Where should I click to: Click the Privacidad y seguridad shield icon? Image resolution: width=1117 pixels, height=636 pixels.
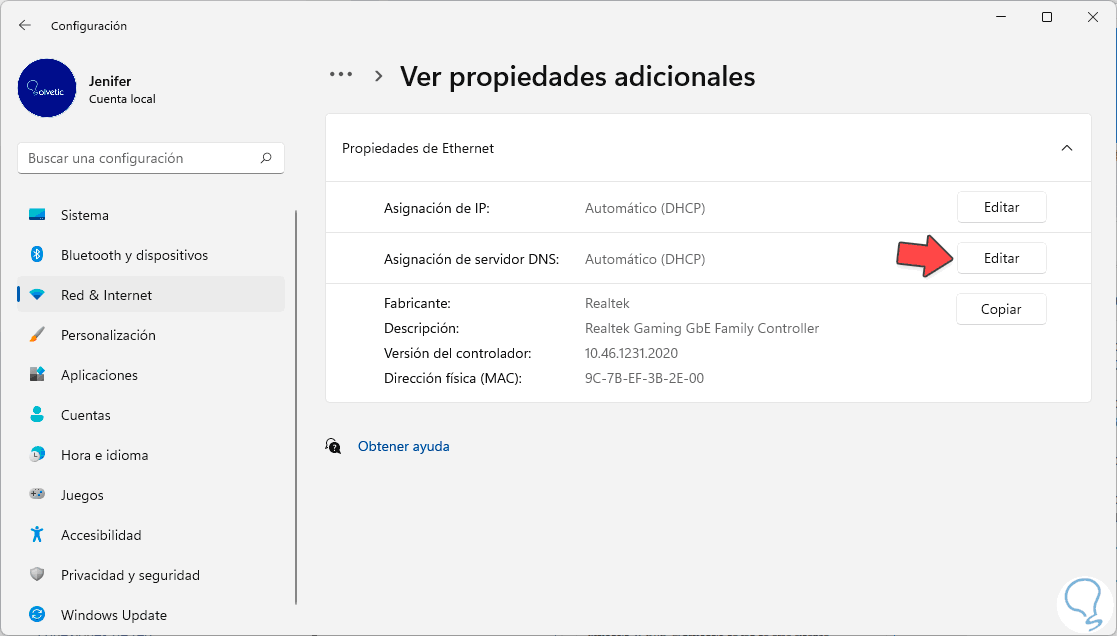[x=37, y=575]
